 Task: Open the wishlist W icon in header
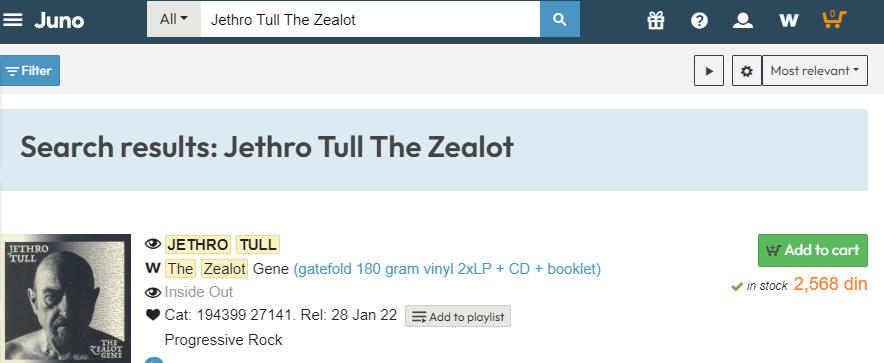pyautogui.click(x=788, y=21)
